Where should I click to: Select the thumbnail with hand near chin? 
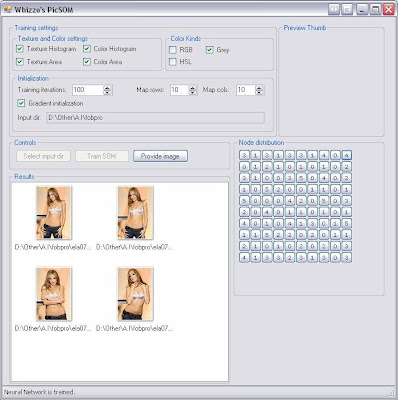click(135, 294)
